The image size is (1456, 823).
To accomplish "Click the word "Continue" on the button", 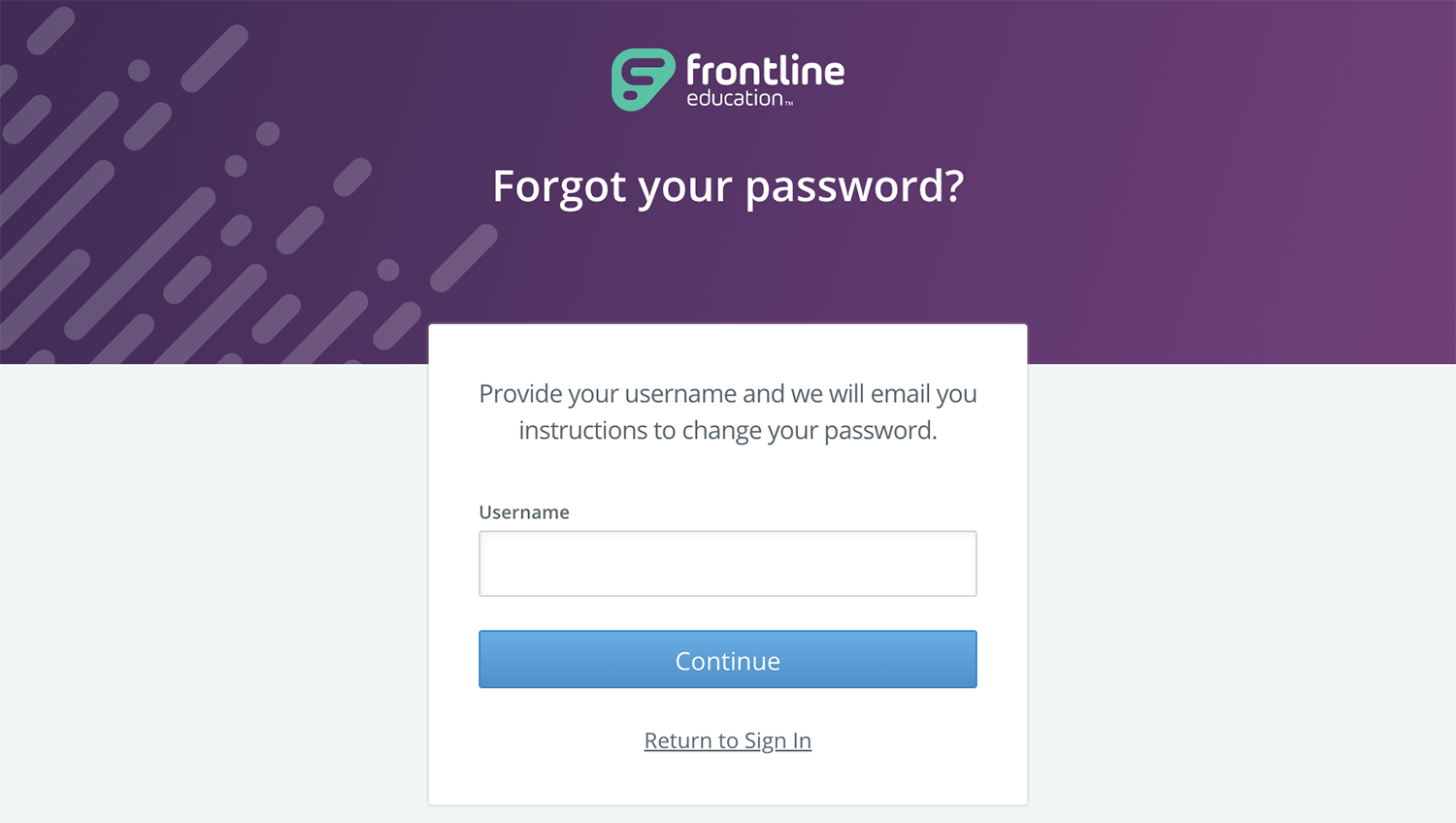I will (728, 661).
